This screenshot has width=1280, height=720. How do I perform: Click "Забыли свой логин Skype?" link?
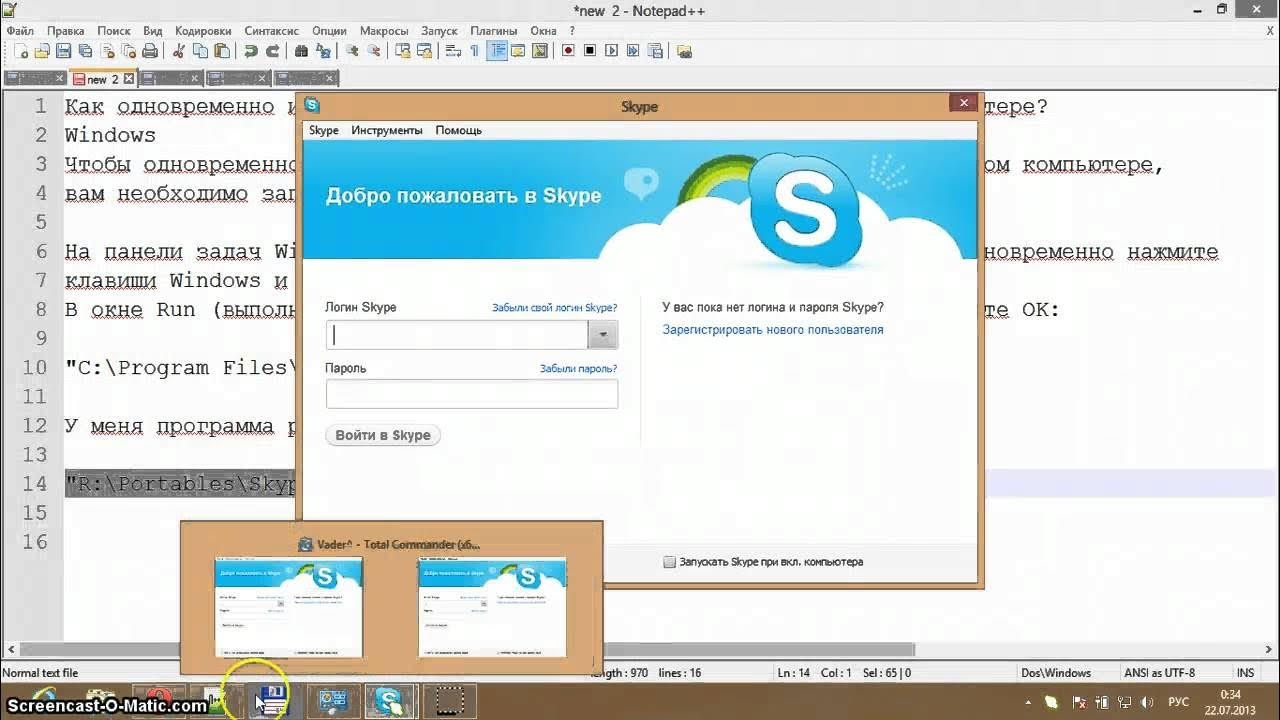pyautogui.click(x=554, y=308)
